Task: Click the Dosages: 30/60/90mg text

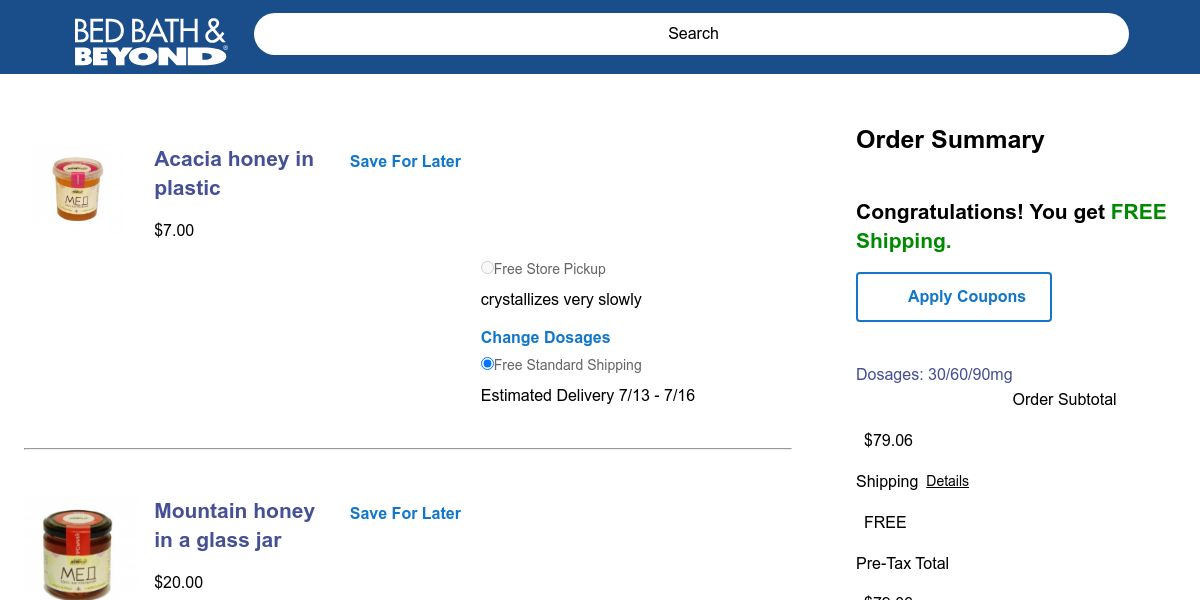Action: (934, 374)
